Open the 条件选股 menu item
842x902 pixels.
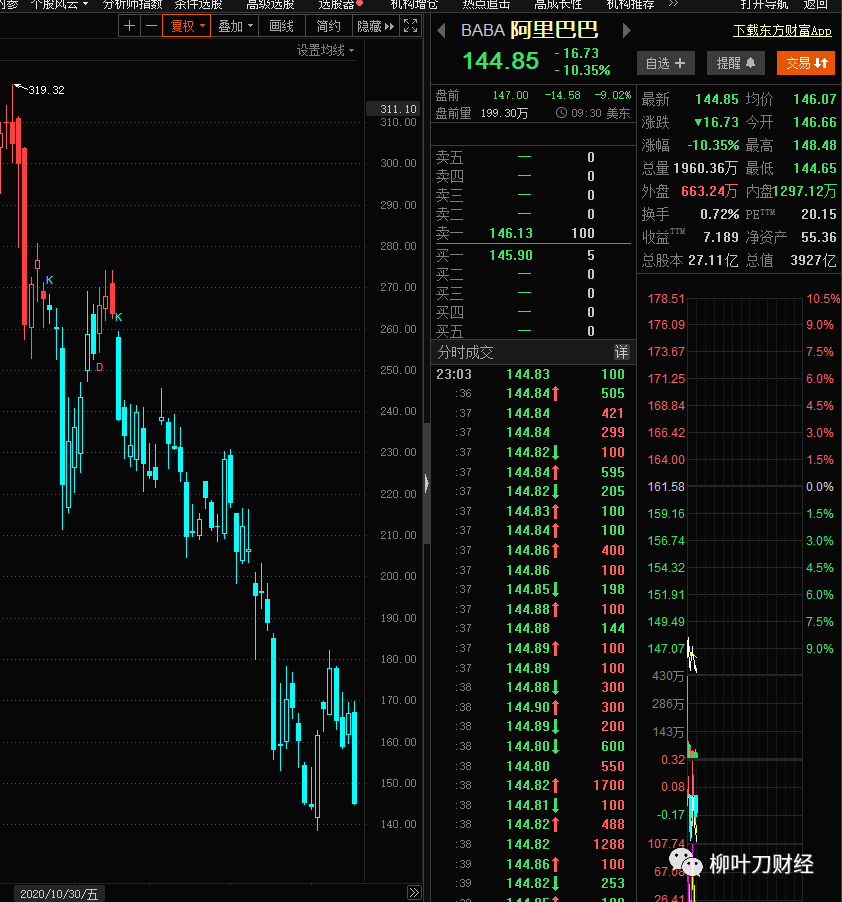click(x=198, y=5)
